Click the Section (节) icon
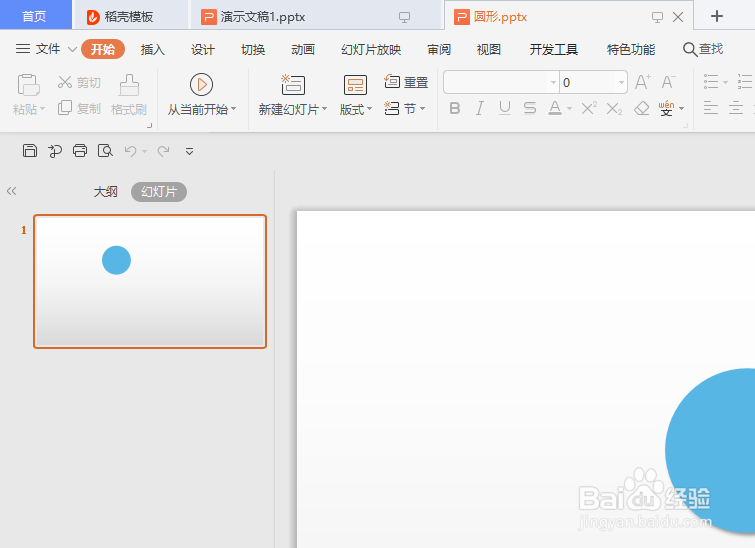This screenshot has width=755, height=548. click(391, 108)
